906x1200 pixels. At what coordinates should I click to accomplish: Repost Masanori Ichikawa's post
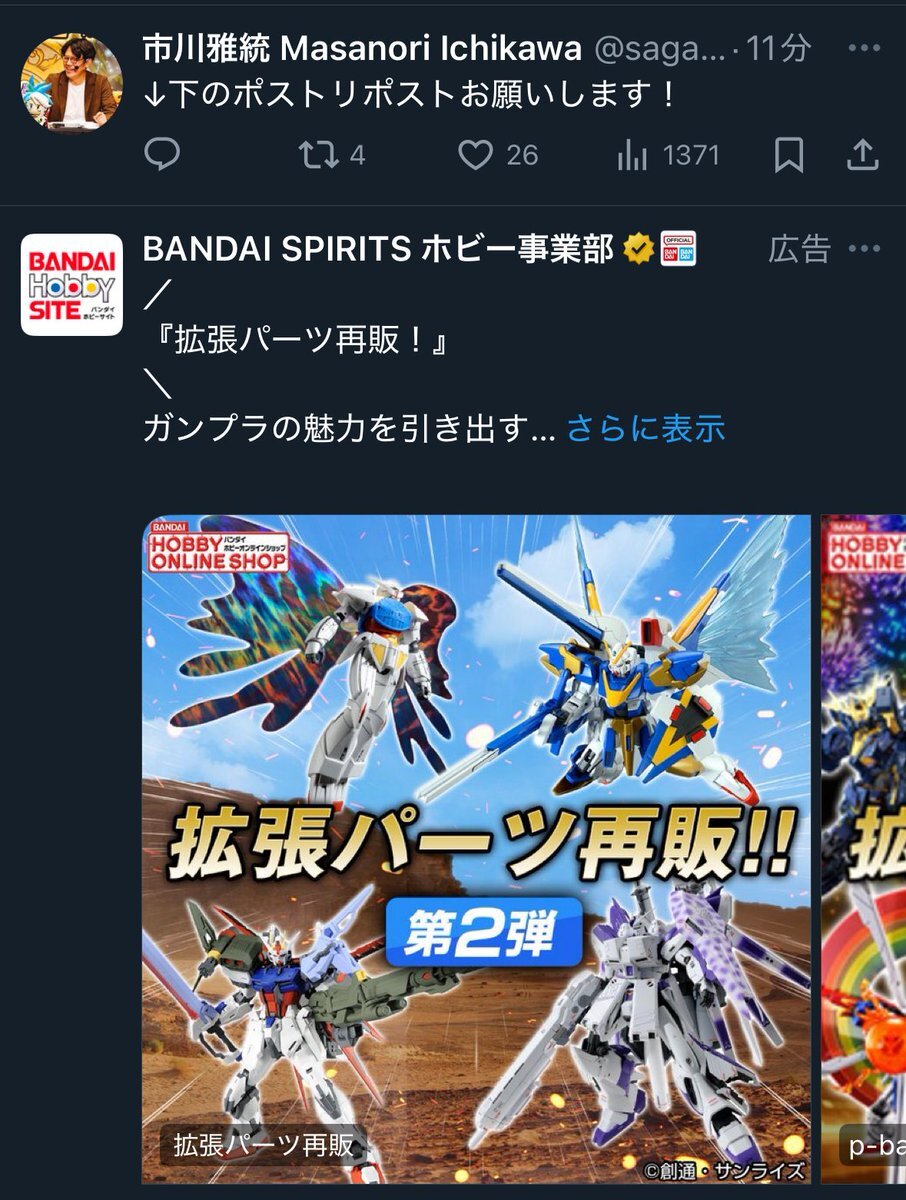point(333,155)
